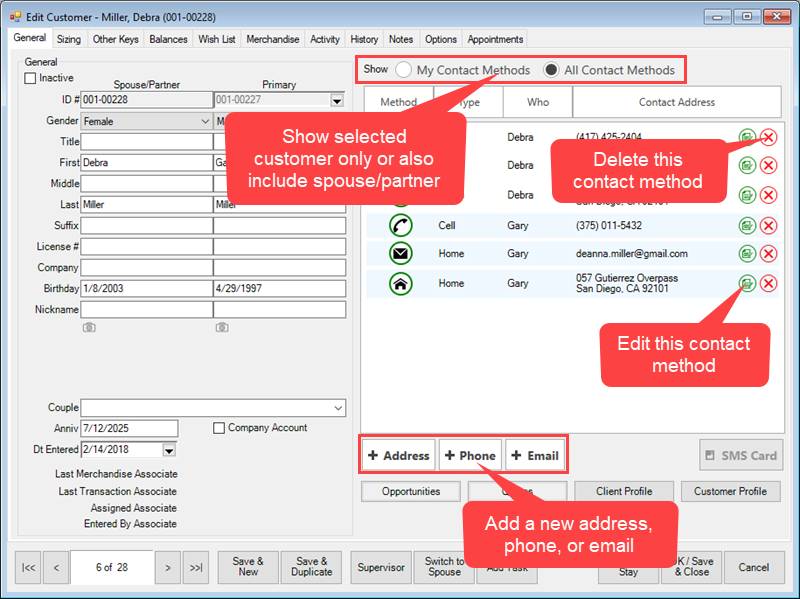
Task: Open the Dt Entered date picker dropdown
Action: (168, 450)
